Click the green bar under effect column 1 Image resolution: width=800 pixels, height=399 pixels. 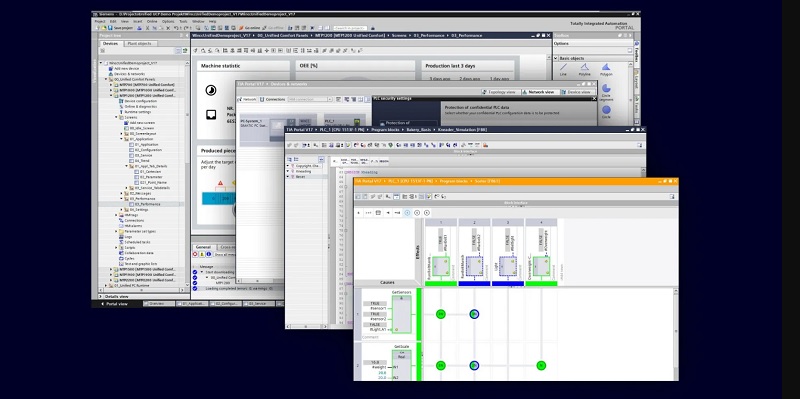(x=441, y=284)
